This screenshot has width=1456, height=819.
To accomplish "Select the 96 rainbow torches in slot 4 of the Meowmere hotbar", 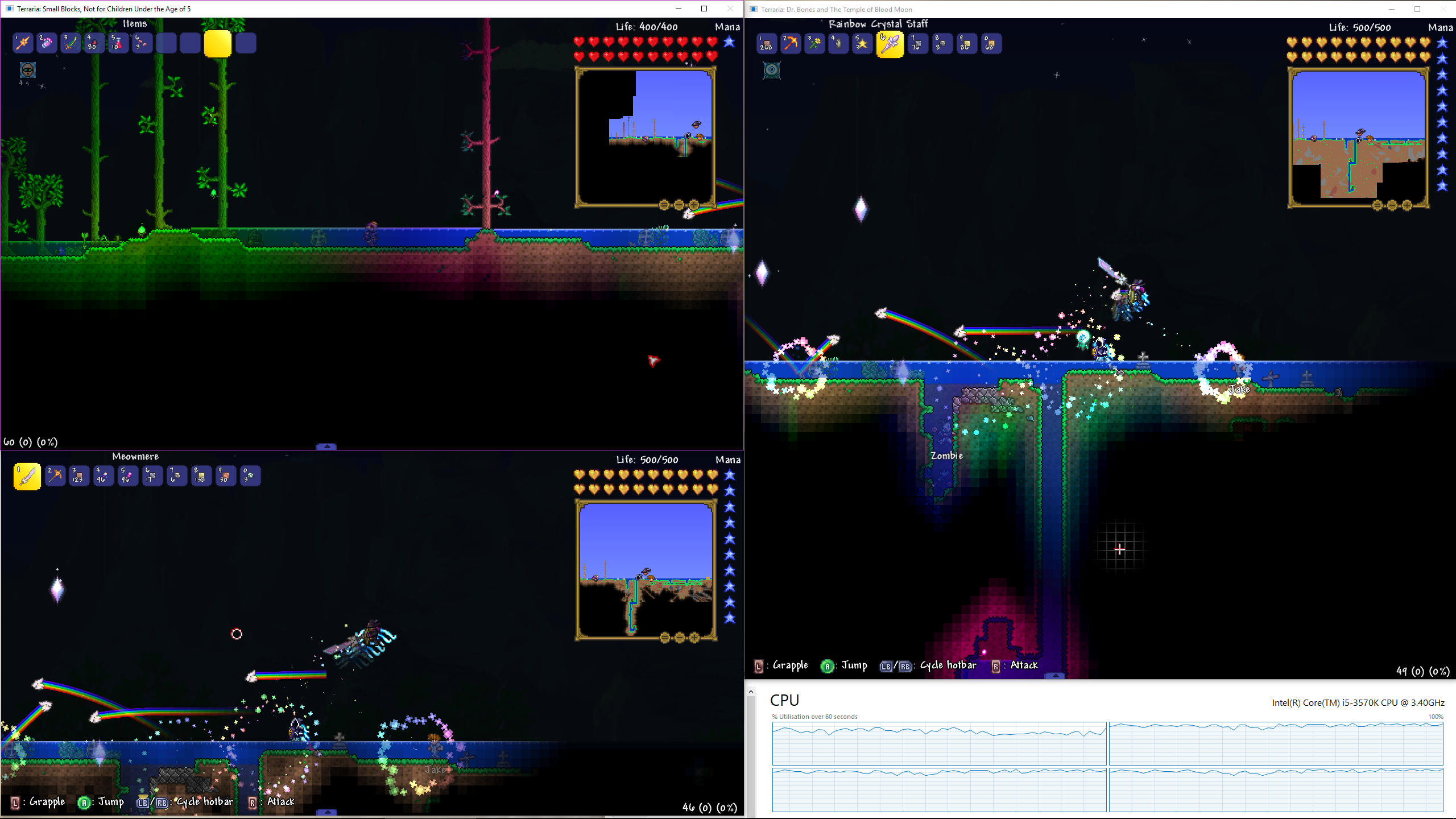I will 103,476.
